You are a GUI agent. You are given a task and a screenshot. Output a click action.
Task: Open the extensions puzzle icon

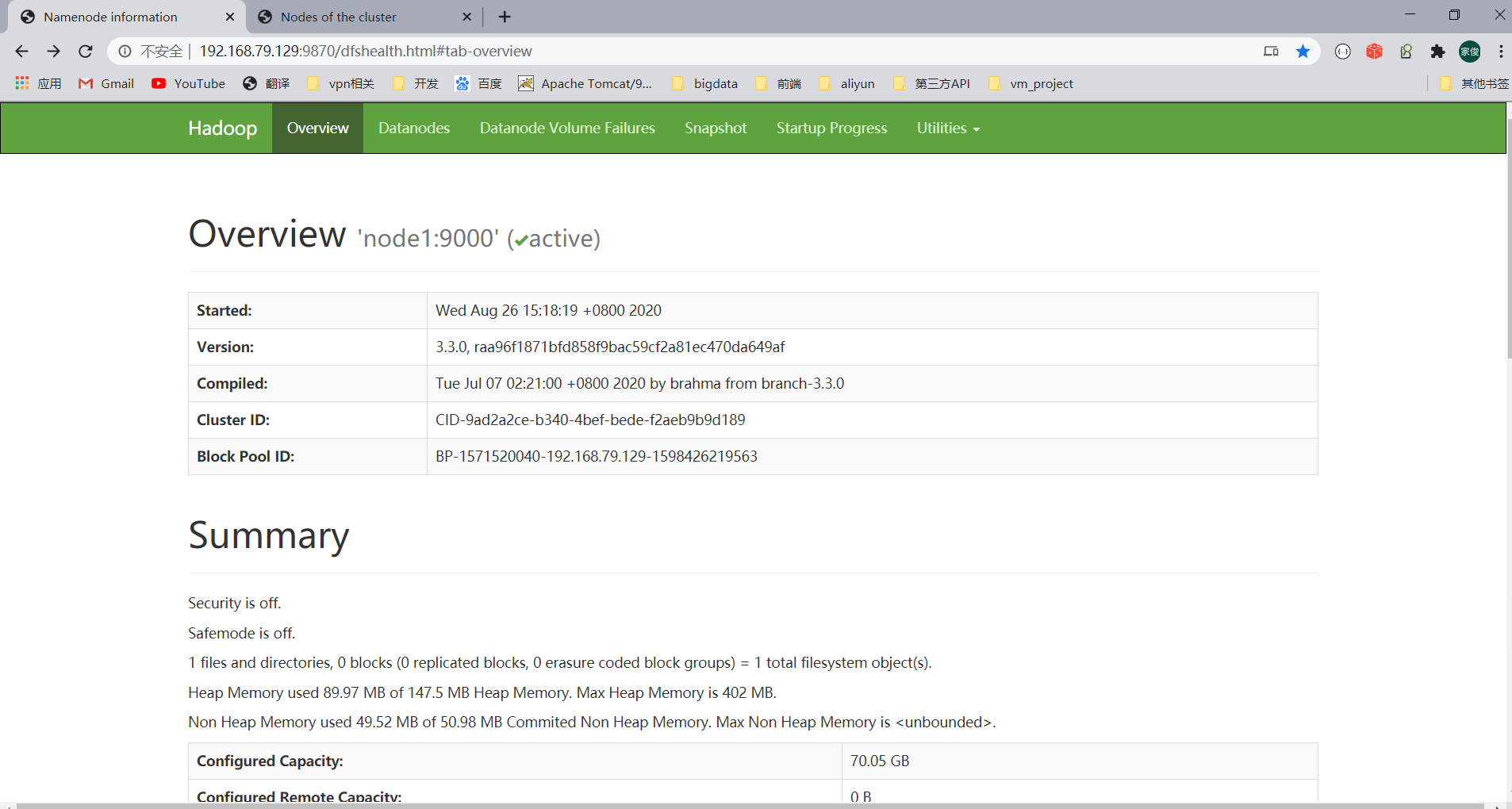(1437, 52)
